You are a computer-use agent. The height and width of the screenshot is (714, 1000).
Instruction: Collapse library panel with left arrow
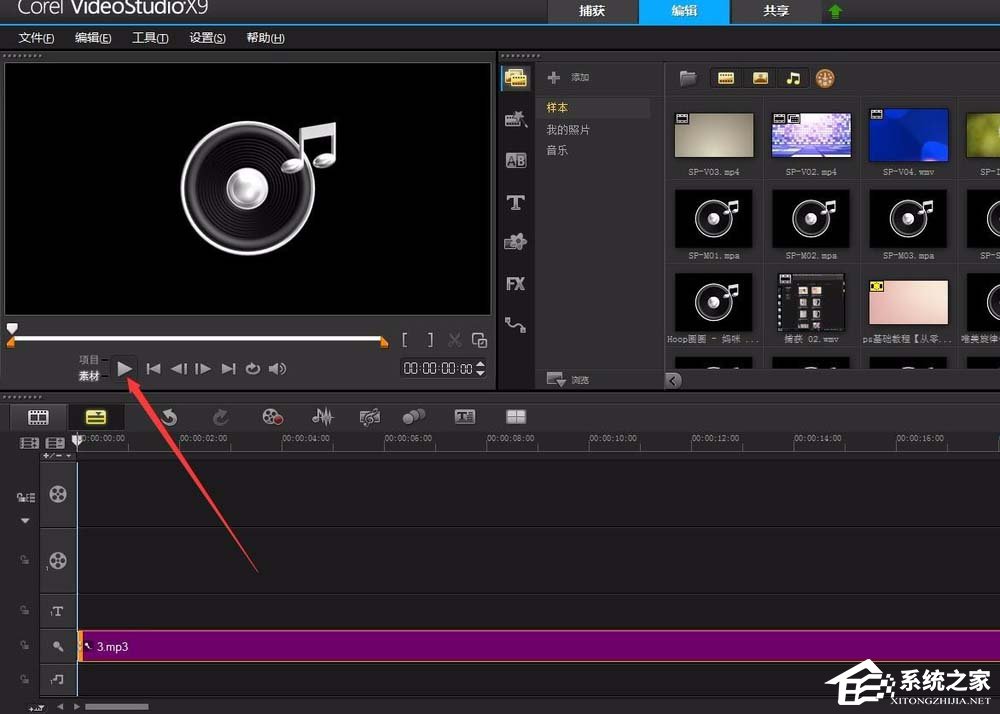pyautogui.click(x=673, y=381)
